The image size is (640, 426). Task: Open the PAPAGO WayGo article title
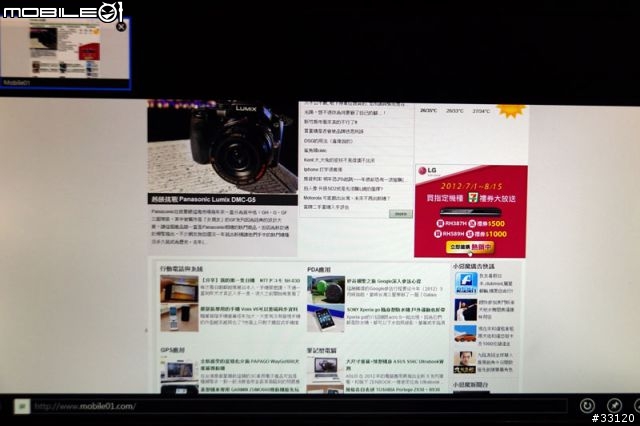point(250,364)
